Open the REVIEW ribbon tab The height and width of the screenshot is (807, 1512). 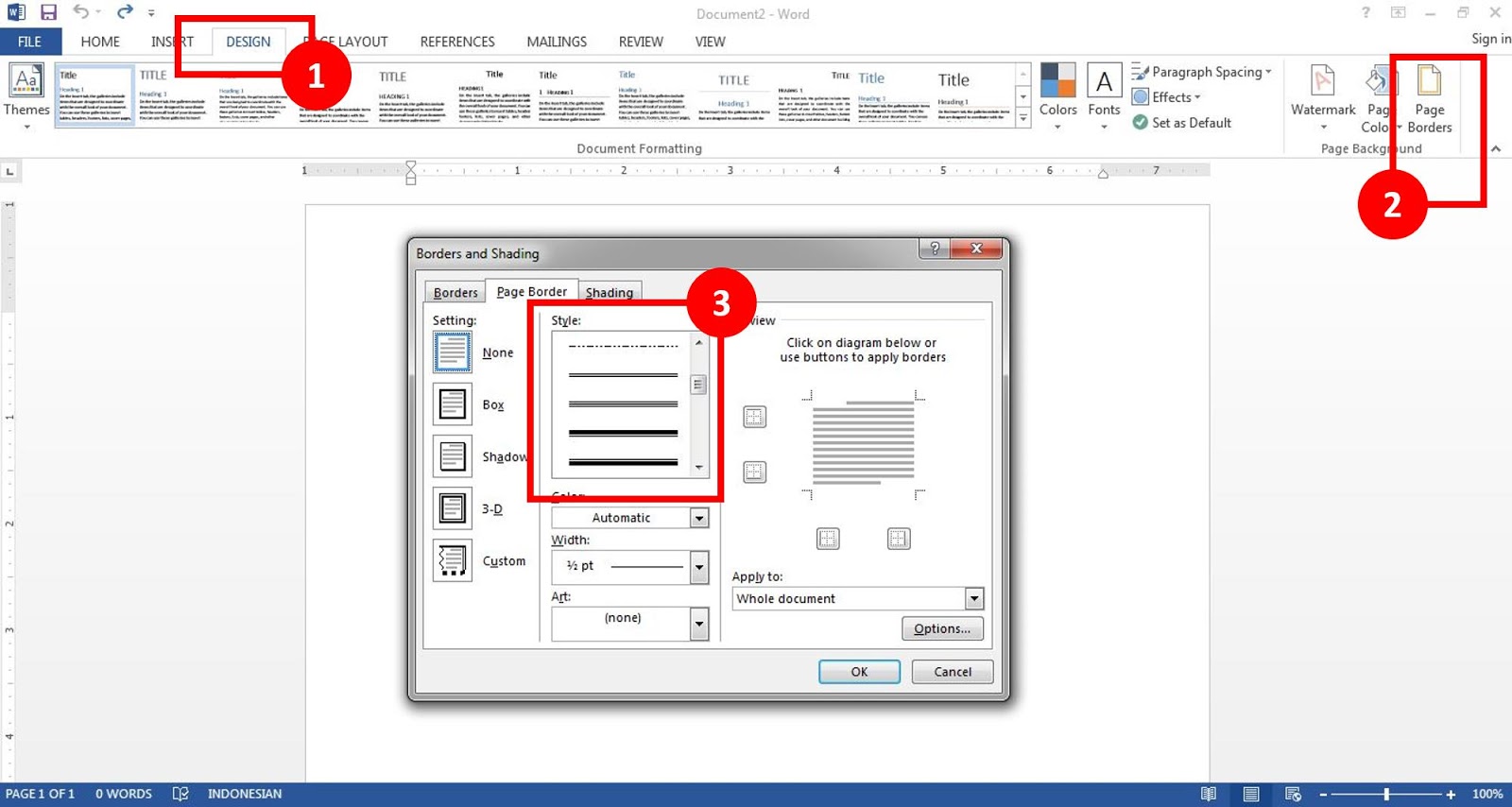pos(641,42)
